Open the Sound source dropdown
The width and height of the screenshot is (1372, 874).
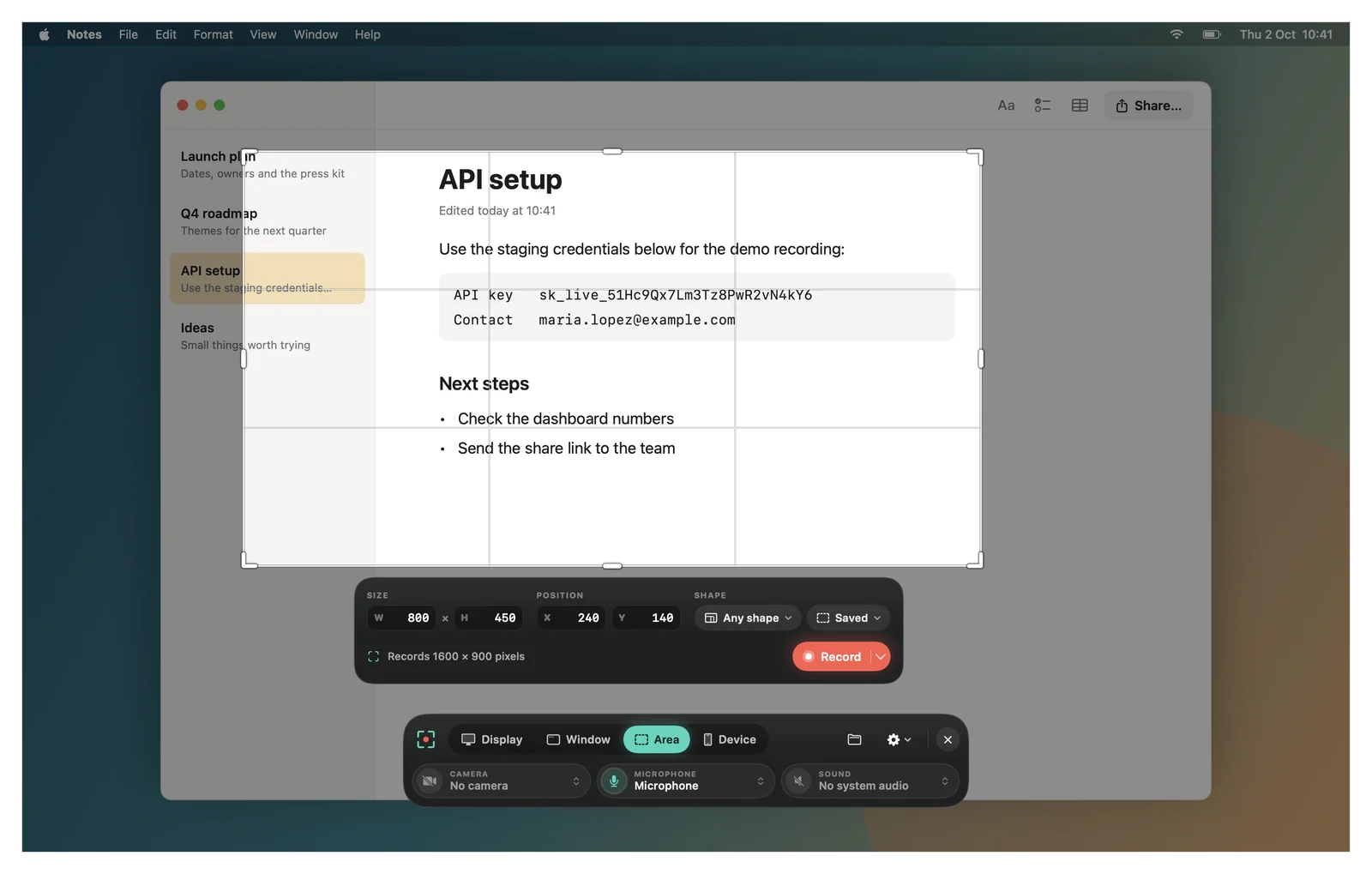click(871, 781)
